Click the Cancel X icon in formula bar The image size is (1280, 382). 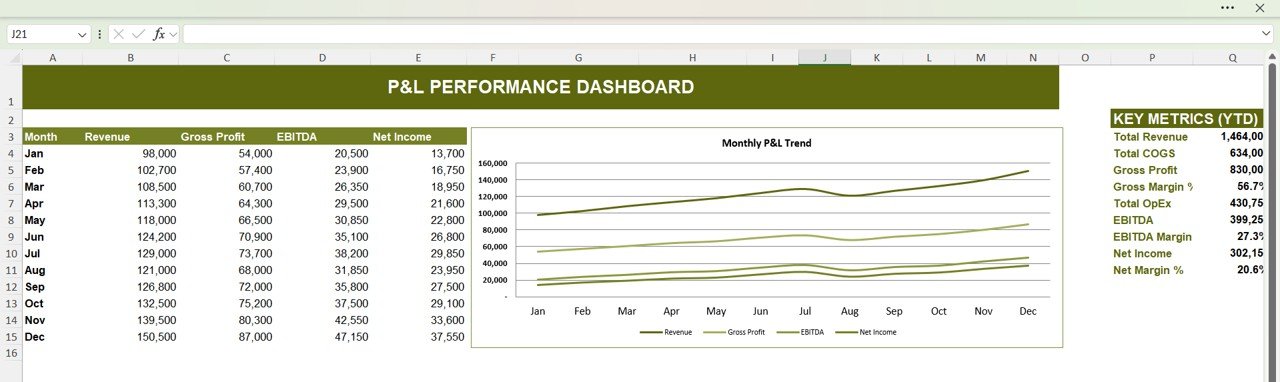tap(119, 34)
